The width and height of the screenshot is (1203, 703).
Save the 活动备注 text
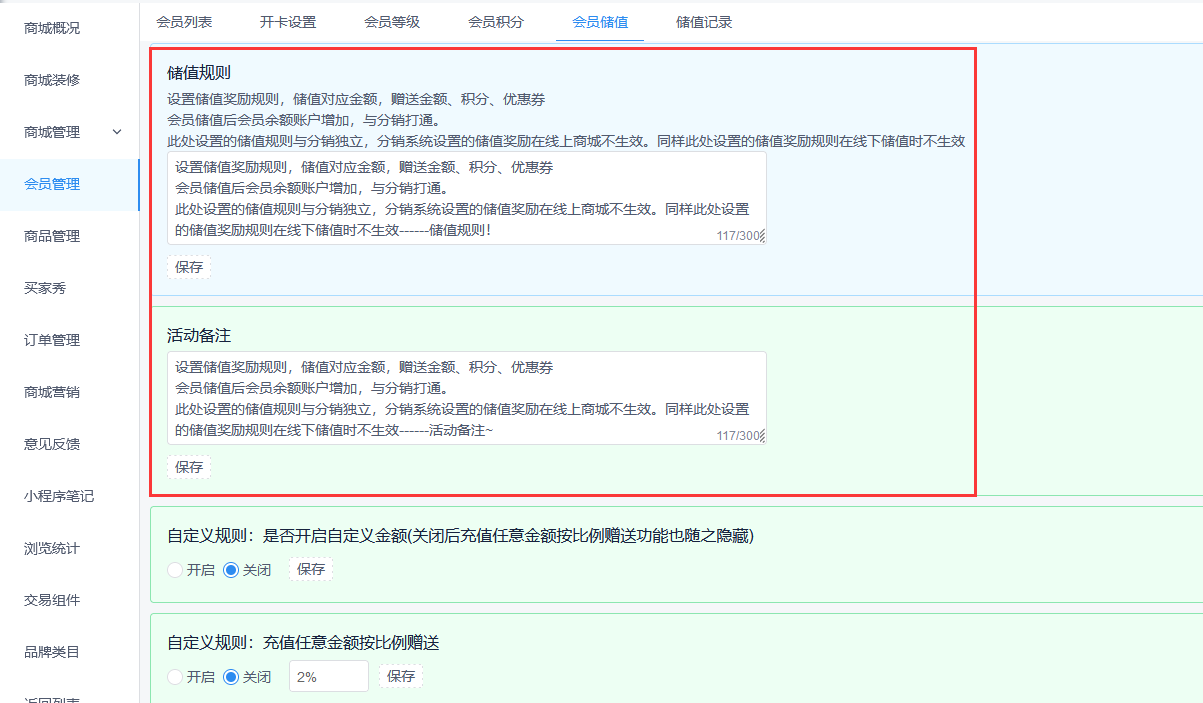pos(189,467)
